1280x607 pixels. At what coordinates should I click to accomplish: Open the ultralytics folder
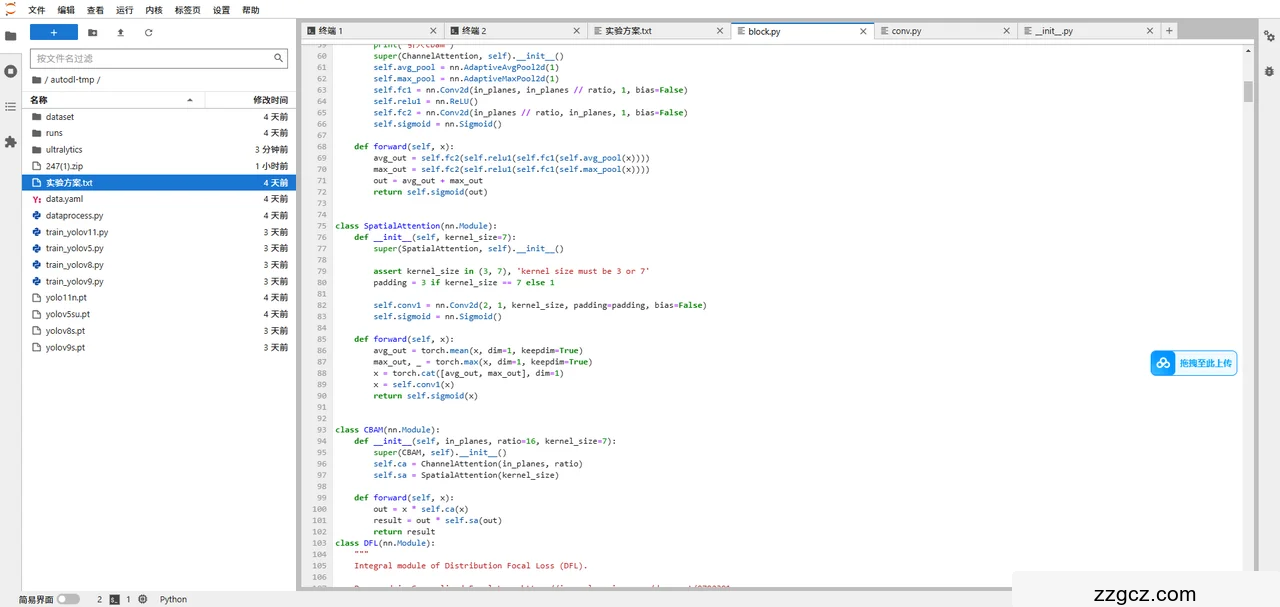[64, 150]
